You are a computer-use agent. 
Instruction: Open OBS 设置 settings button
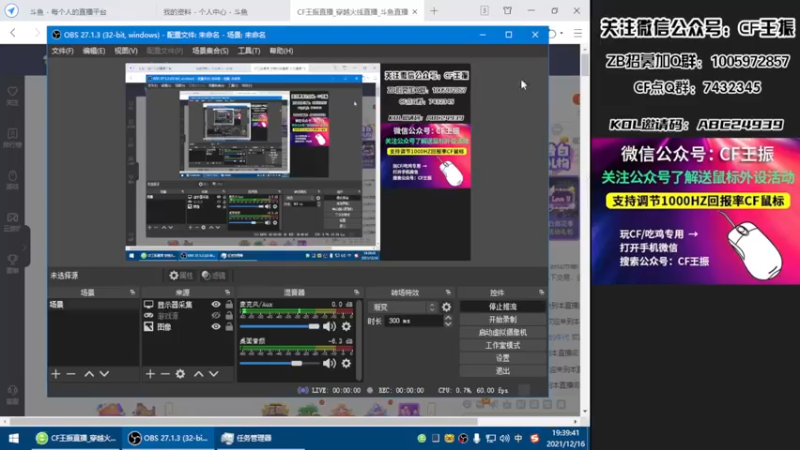(503, 358)
